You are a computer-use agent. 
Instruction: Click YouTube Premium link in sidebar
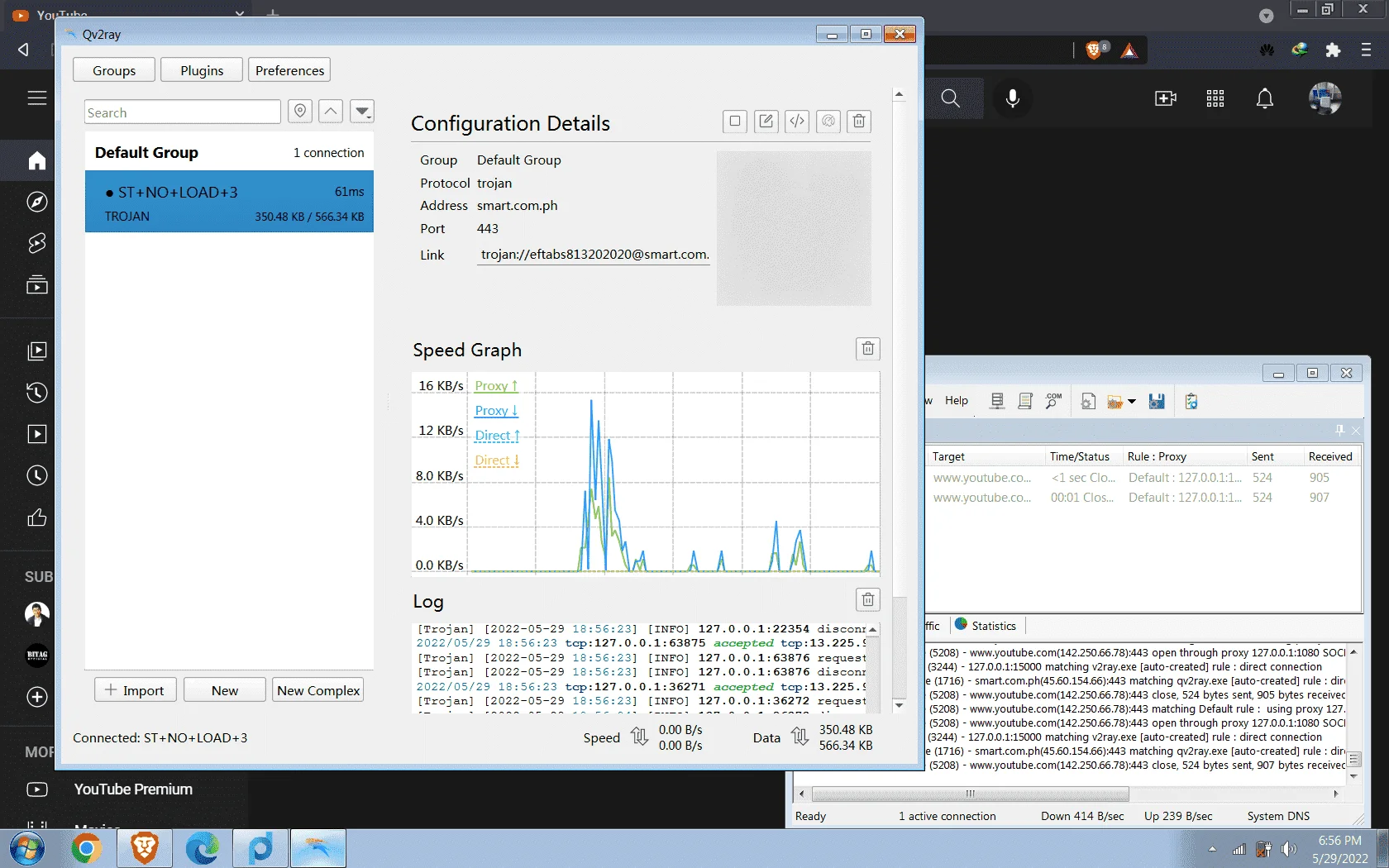[133, 789]
